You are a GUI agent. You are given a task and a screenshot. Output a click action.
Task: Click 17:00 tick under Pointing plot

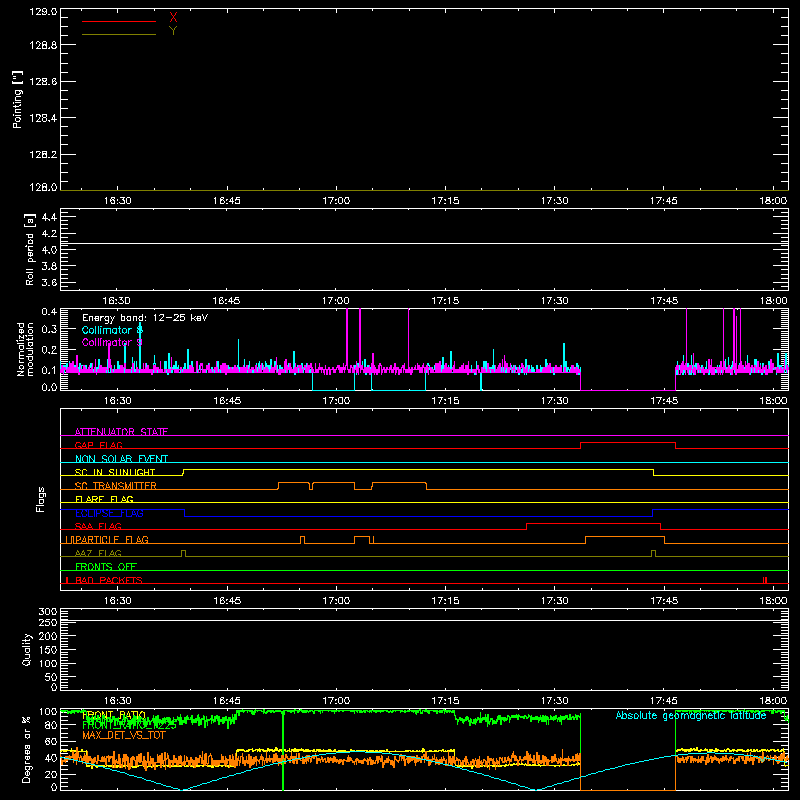[x=336, y=201]
